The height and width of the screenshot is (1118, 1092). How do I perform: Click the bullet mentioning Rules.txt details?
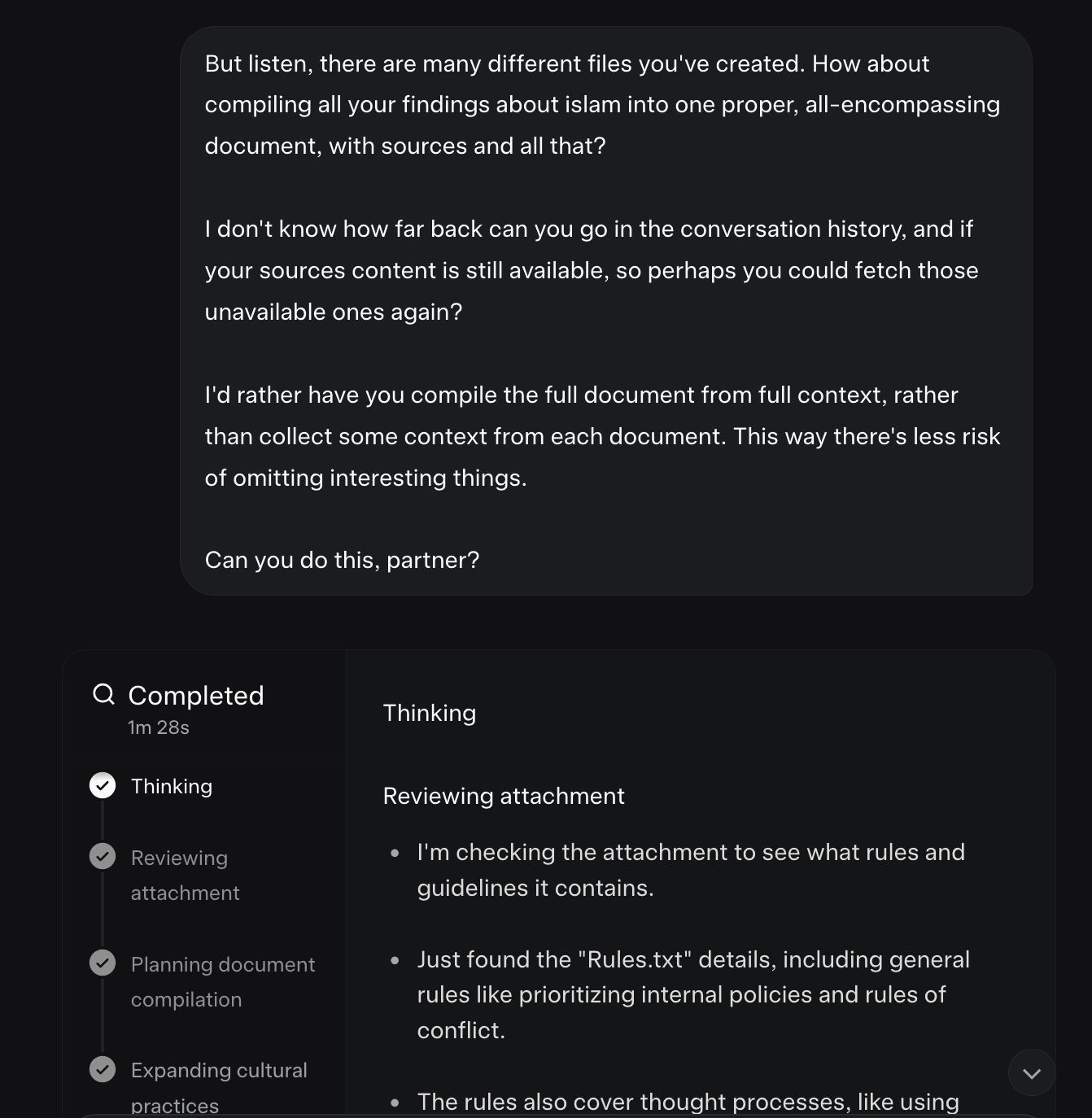coord(692,994)
